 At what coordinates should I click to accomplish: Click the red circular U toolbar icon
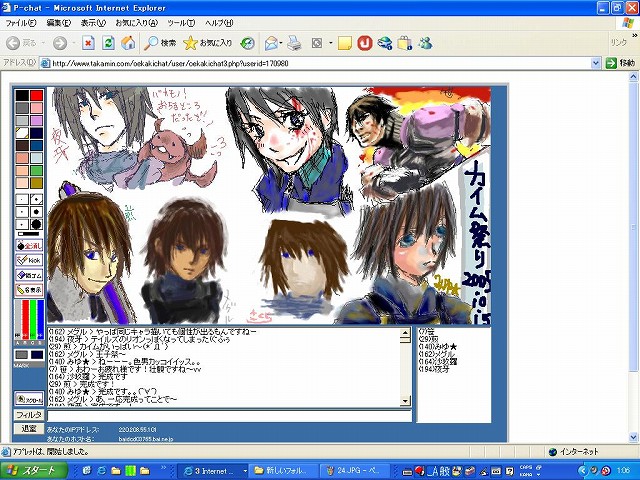(x=365, y=43)
